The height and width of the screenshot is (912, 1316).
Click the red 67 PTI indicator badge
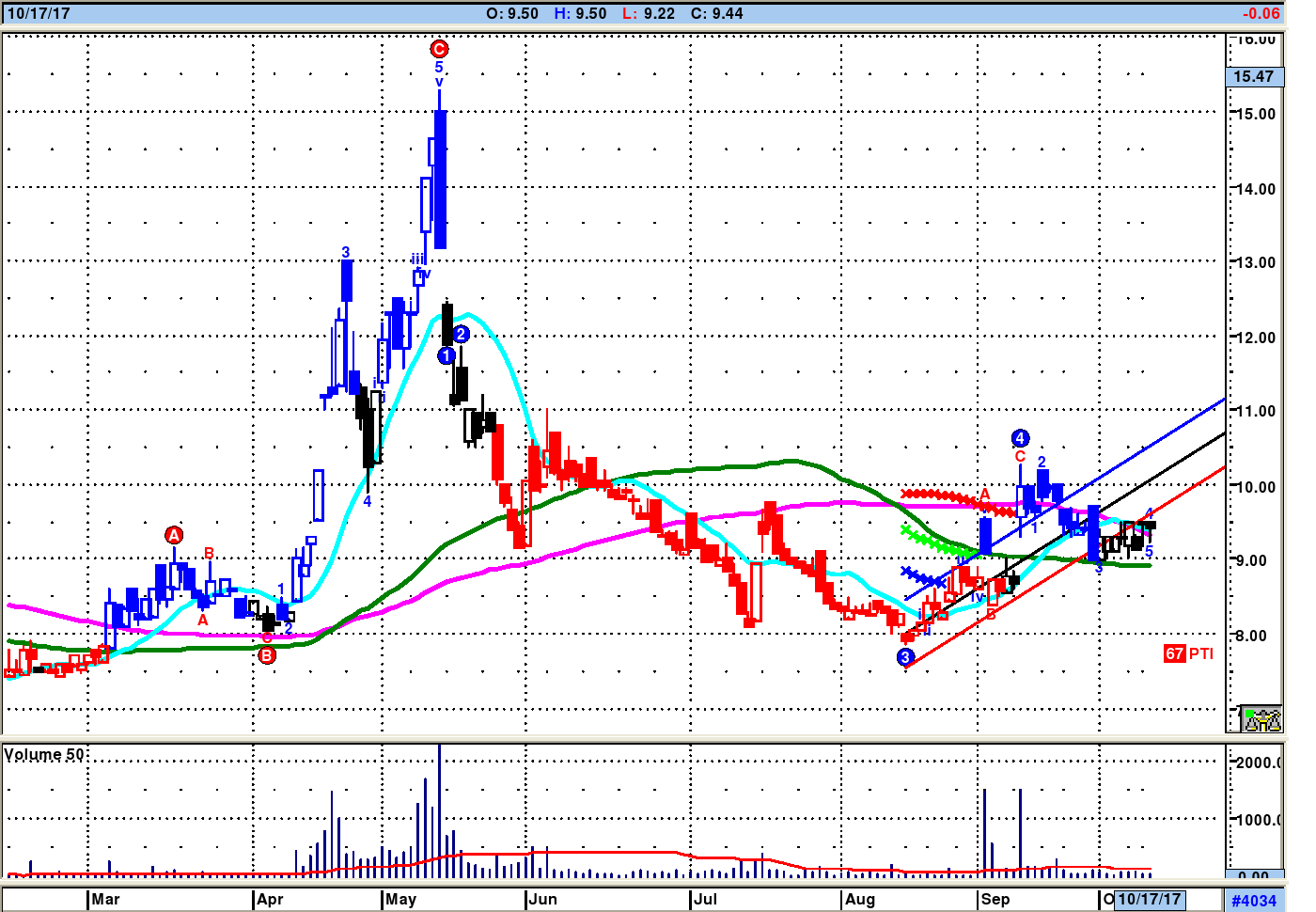[x=1174, y=653]
